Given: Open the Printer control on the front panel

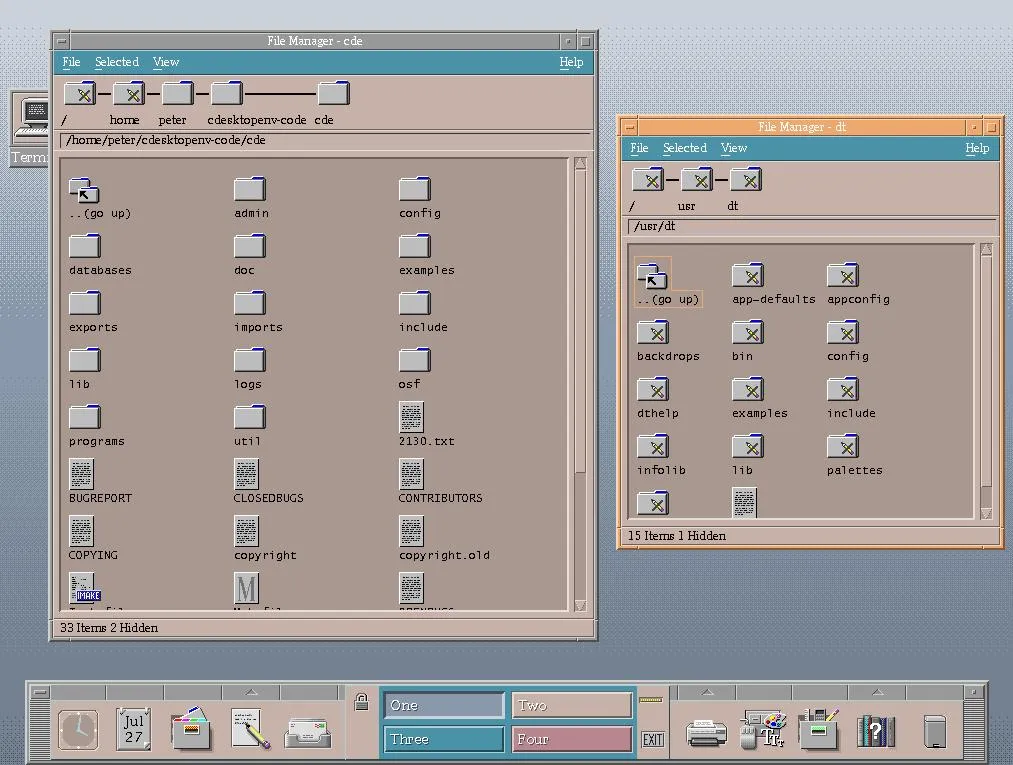Looking at the screenshot, I should click(x=707, y=733).
